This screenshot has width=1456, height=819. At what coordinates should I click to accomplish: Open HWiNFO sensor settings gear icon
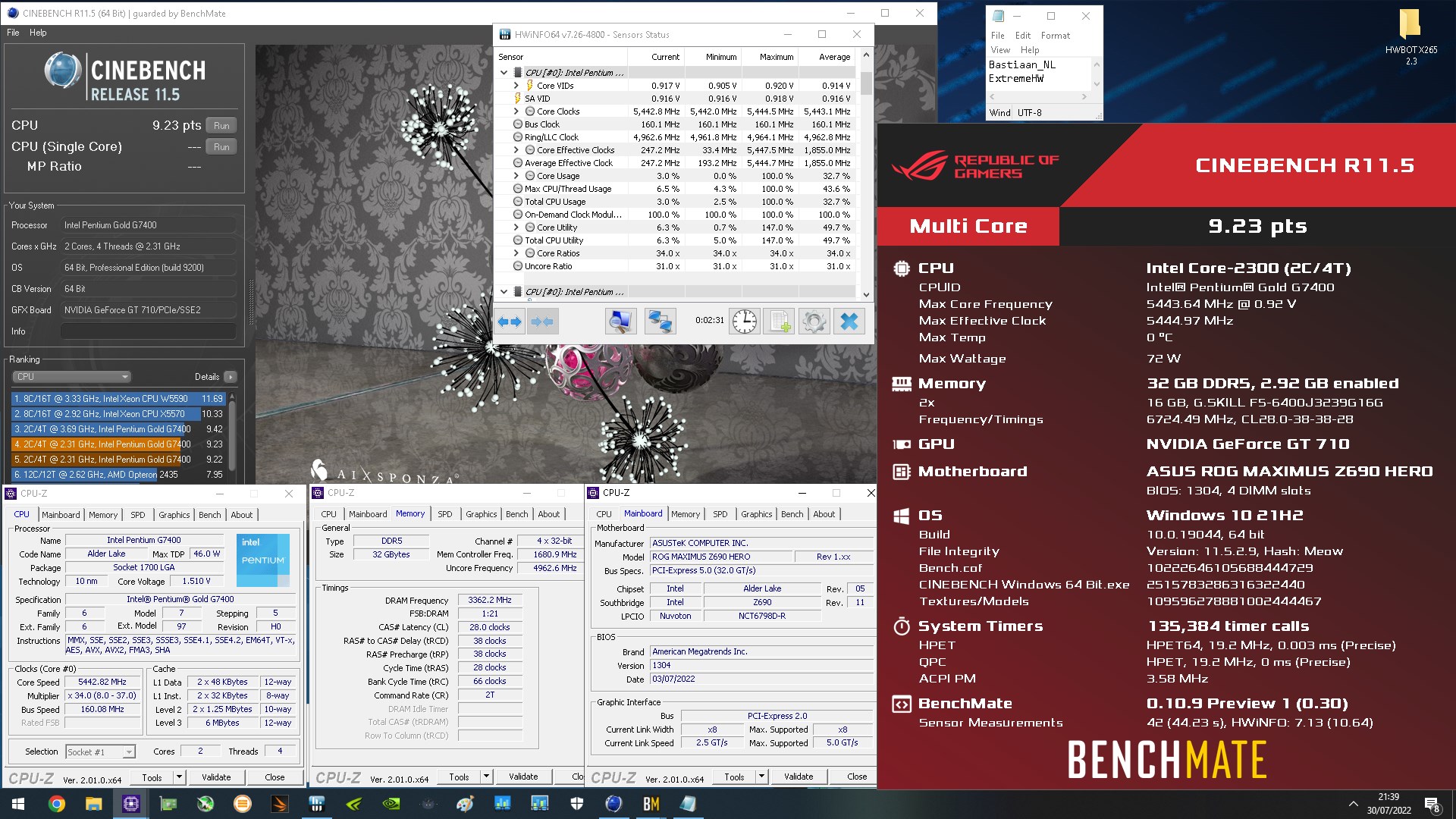pyautogui.click(x=814, y=322)
